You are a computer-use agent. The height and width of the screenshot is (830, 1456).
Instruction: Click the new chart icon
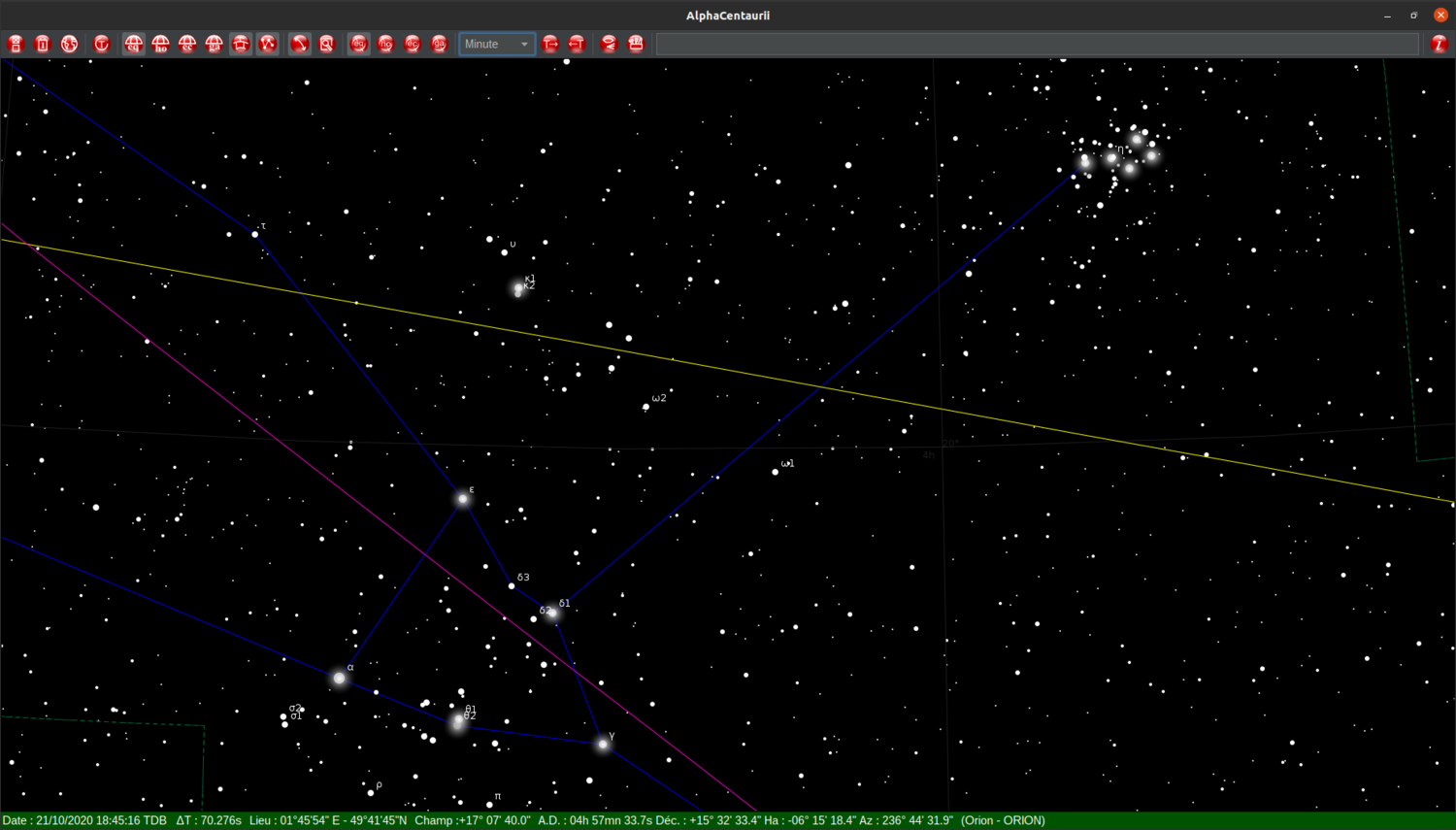point(15,44)
